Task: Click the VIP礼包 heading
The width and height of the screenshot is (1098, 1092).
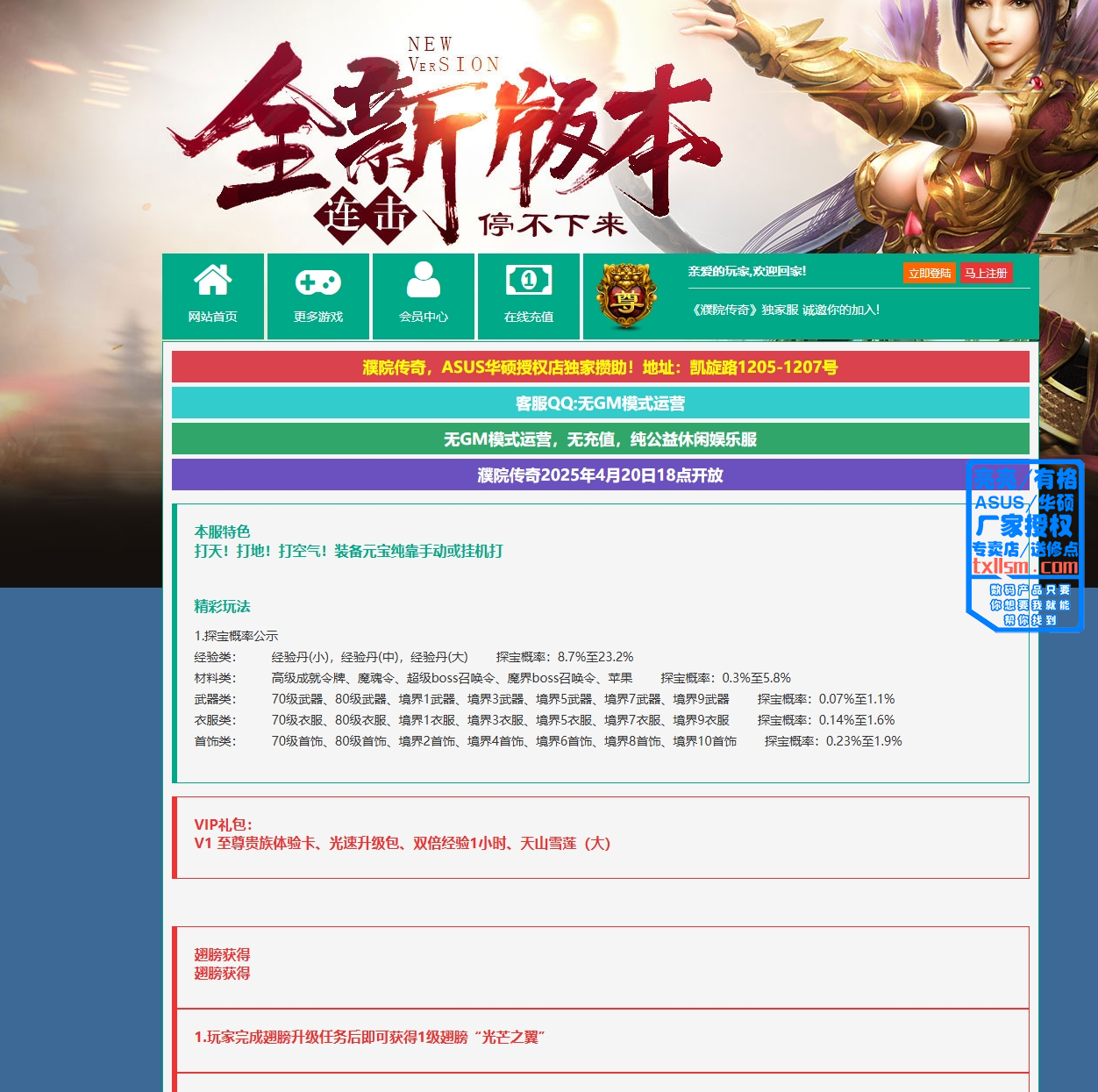Action: tap(223, 824)
